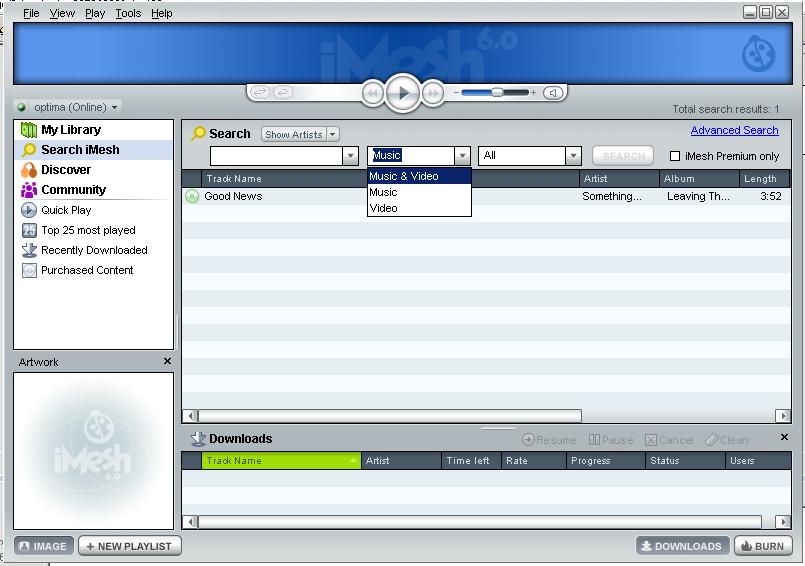Open Purchased Content list
805x566 pixels.
[87, 270]
